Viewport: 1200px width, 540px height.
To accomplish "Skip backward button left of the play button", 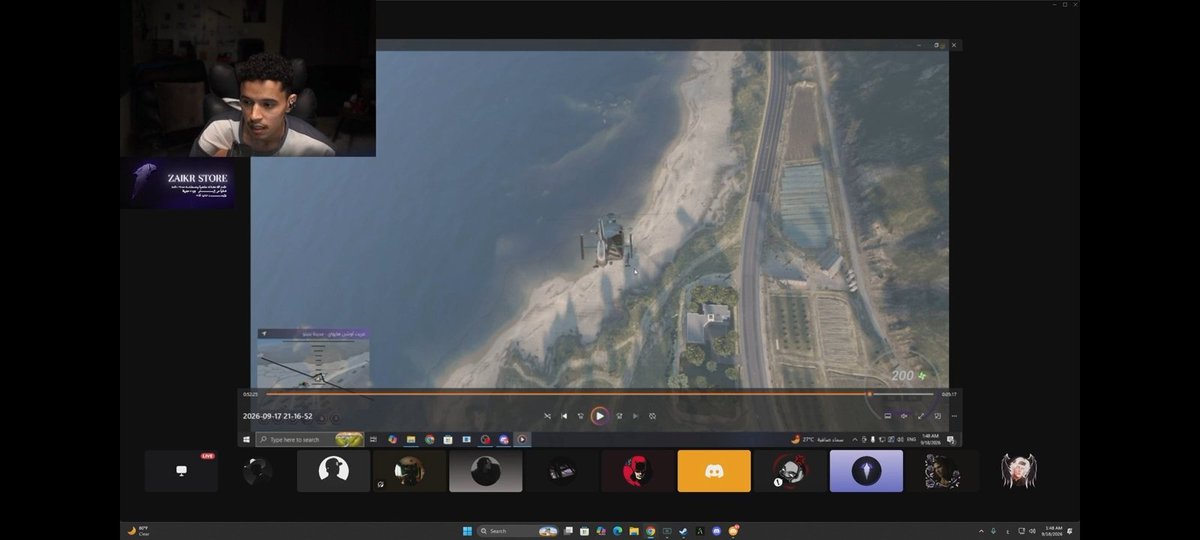I will coord(581,416).
